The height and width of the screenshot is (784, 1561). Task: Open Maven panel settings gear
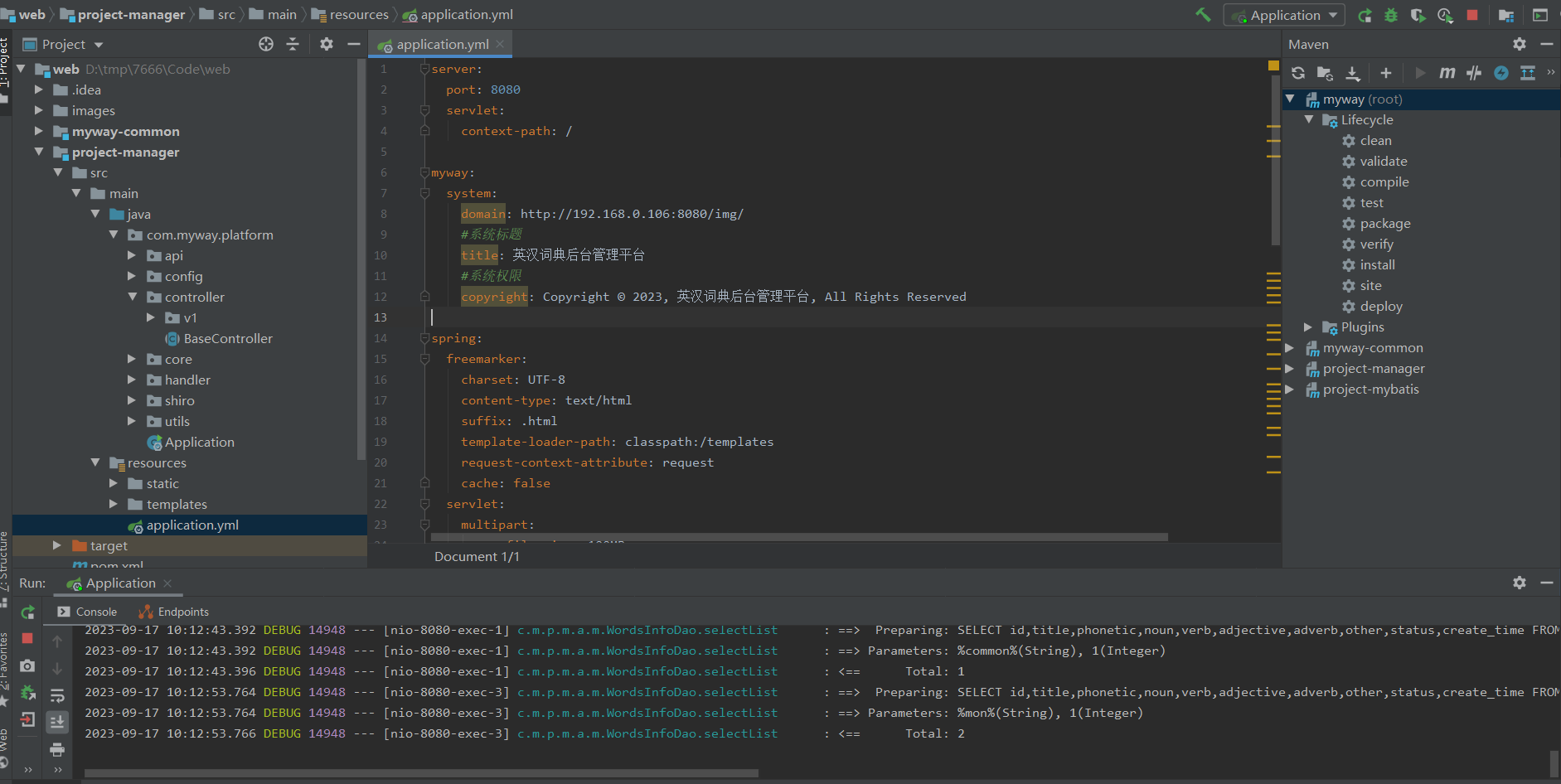pos(1520,44)
